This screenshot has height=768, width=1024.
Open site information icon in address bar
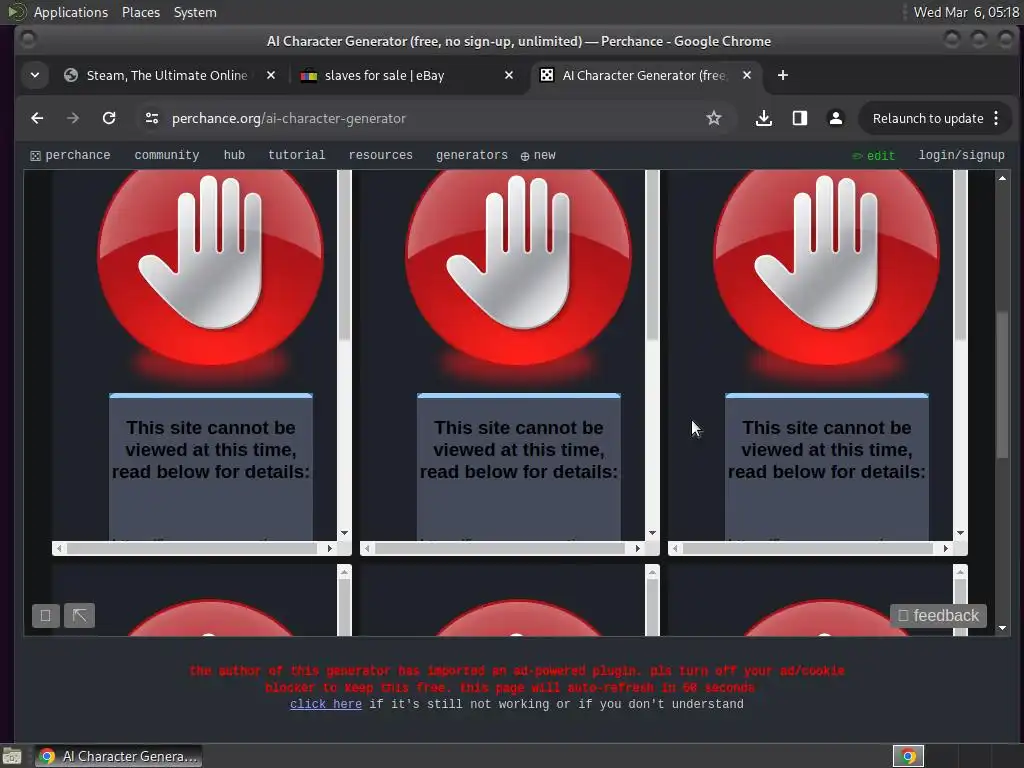(x=152, y=118)
